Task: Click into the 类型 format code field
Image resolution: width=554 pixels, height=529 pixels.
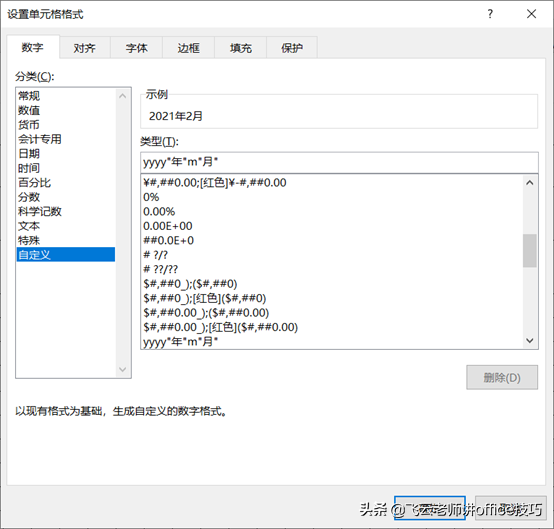Action: [x=339, y=163]
